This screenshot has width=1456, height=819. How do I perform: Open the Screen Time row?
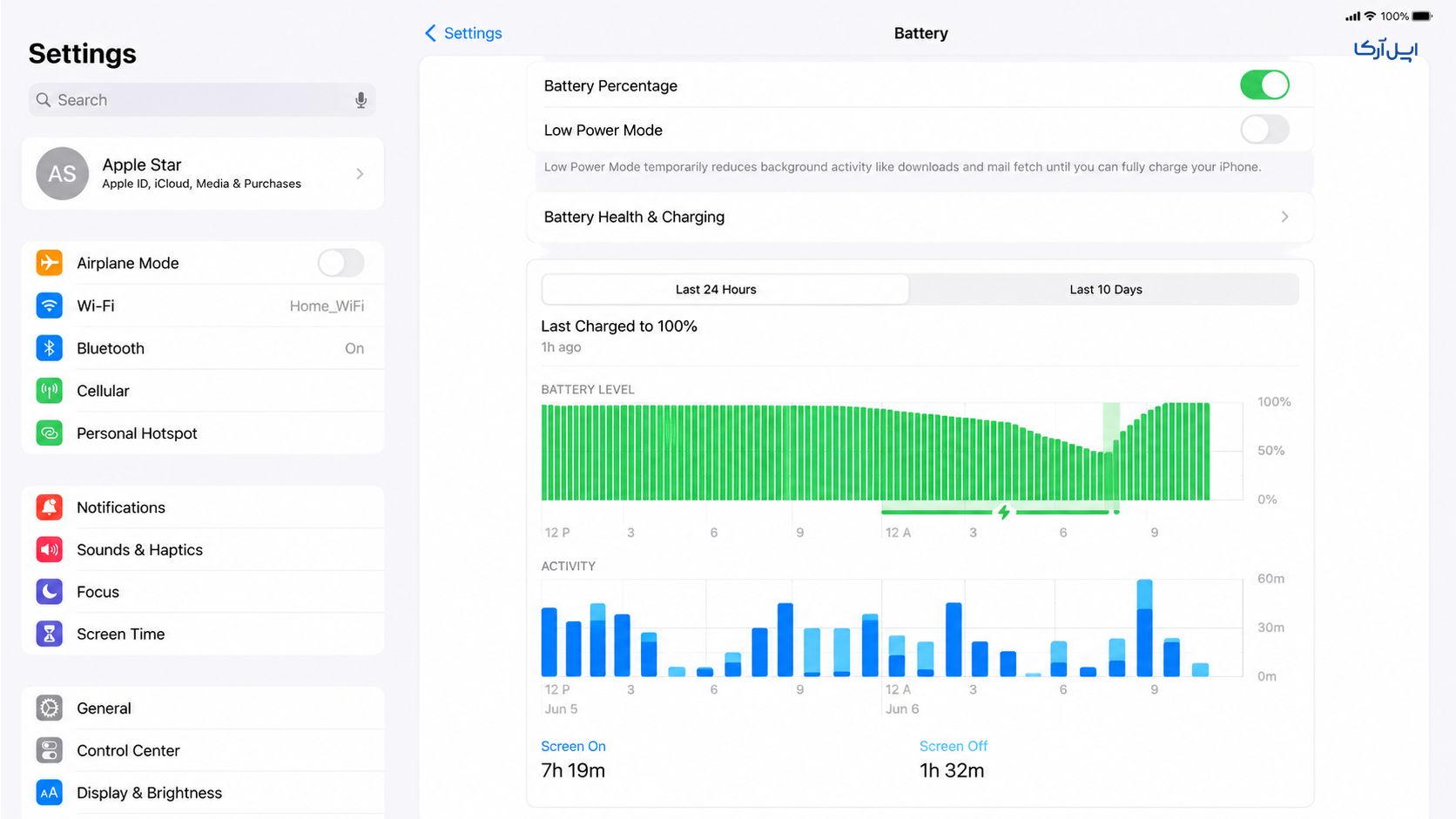click(203, 634)
